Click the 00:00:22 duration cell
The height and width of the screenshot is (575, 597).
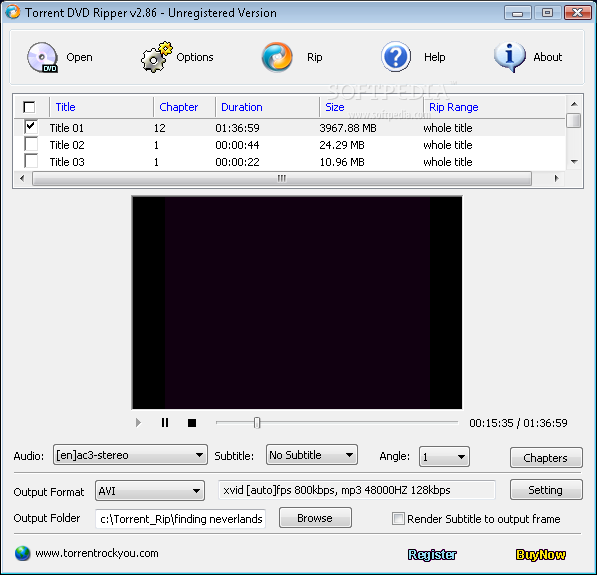[237, 162]
